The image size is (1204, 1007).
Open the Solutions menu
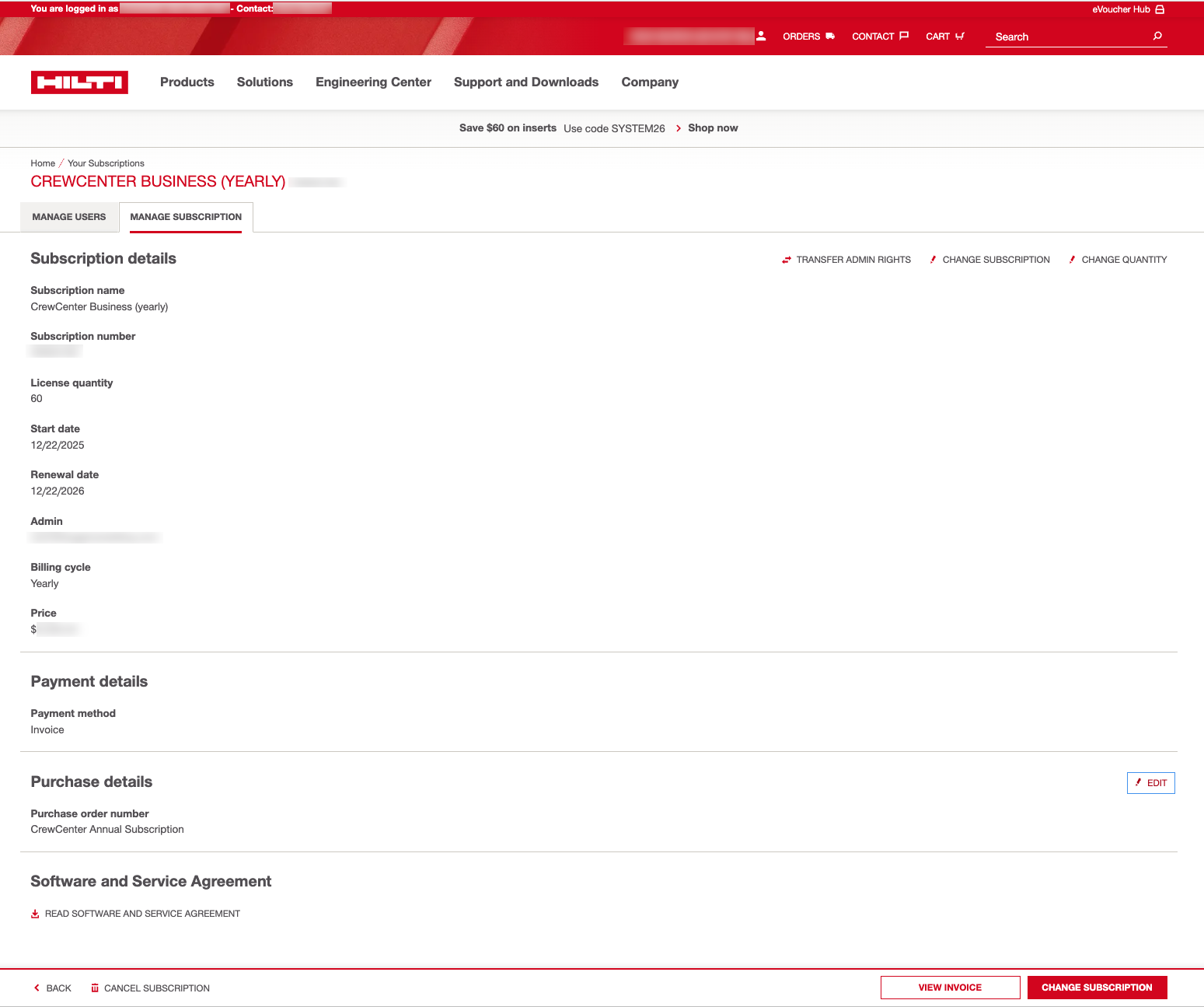click(265, 82)
